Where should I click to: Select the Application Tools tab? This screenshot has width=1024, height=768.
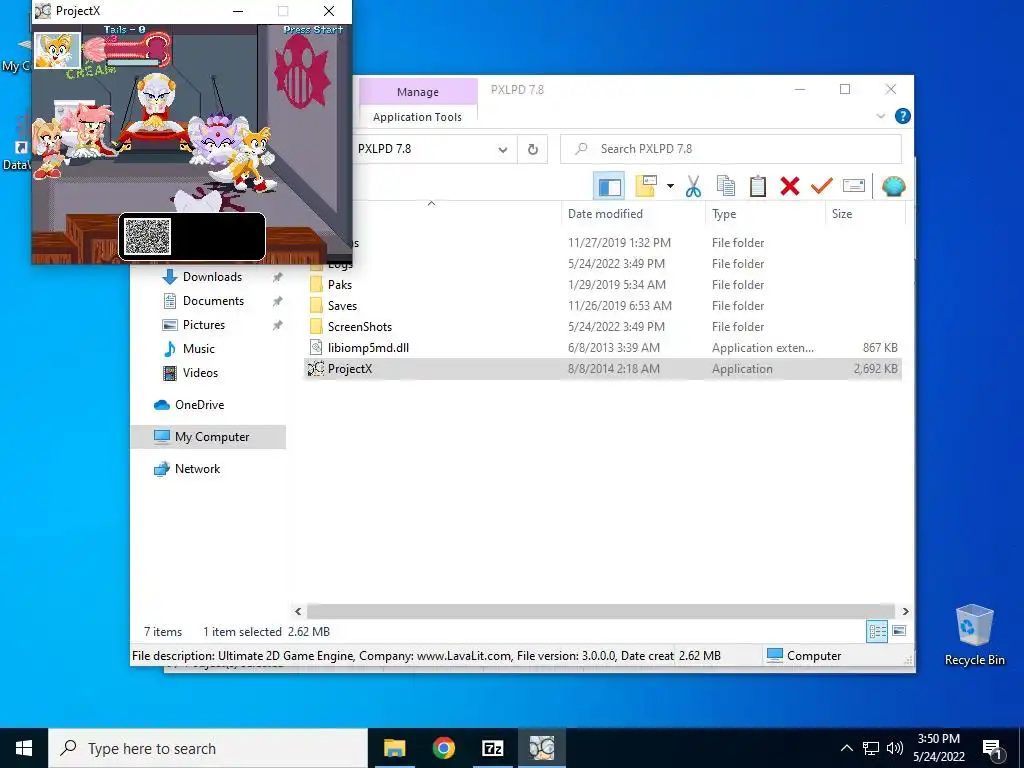[418, 117]
